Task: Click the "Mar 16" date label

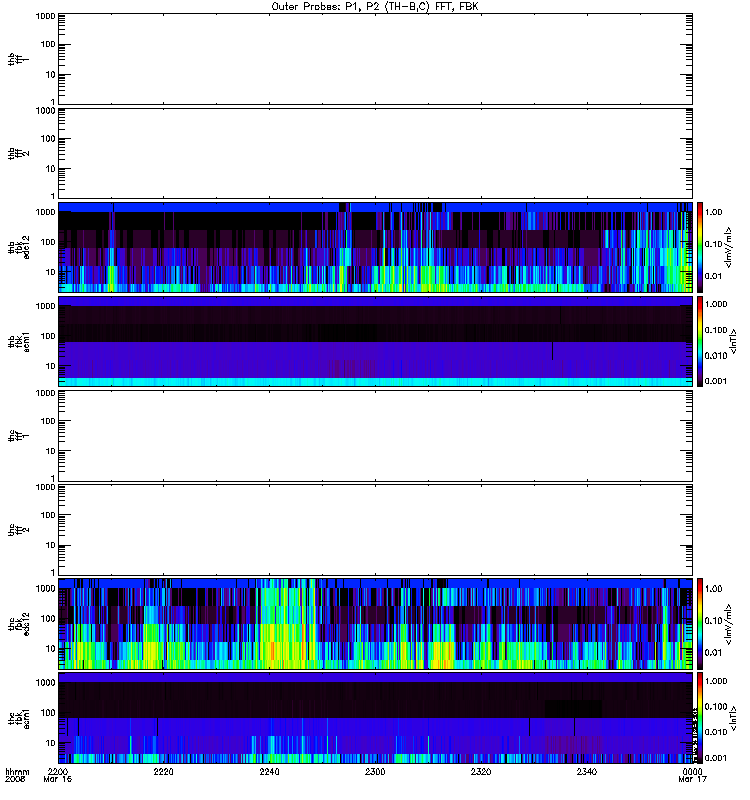Action: (x=58, y=779)
